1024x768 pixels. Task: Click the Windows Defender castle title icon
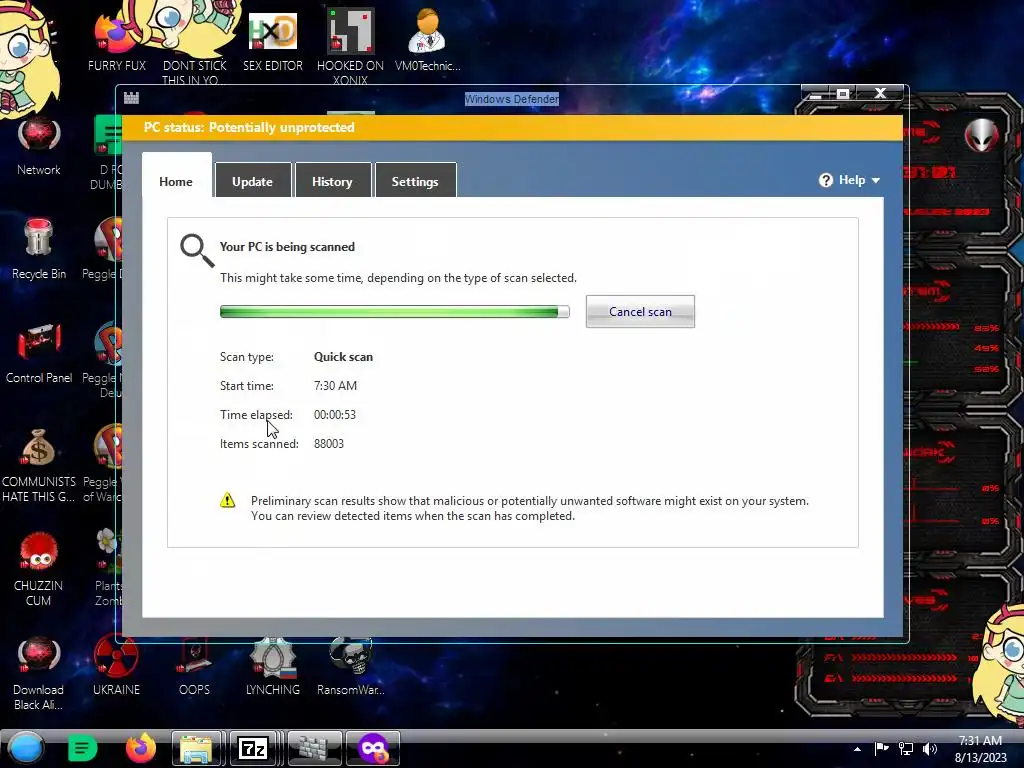click(x=131, y=98)
